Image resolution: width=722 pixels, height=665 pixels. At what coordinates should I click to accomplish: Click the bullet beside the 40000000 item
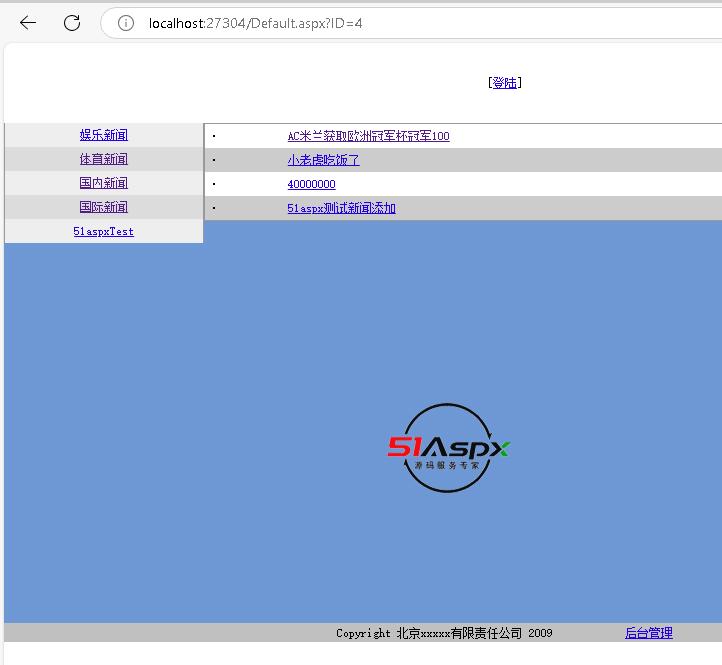[214, 184]
